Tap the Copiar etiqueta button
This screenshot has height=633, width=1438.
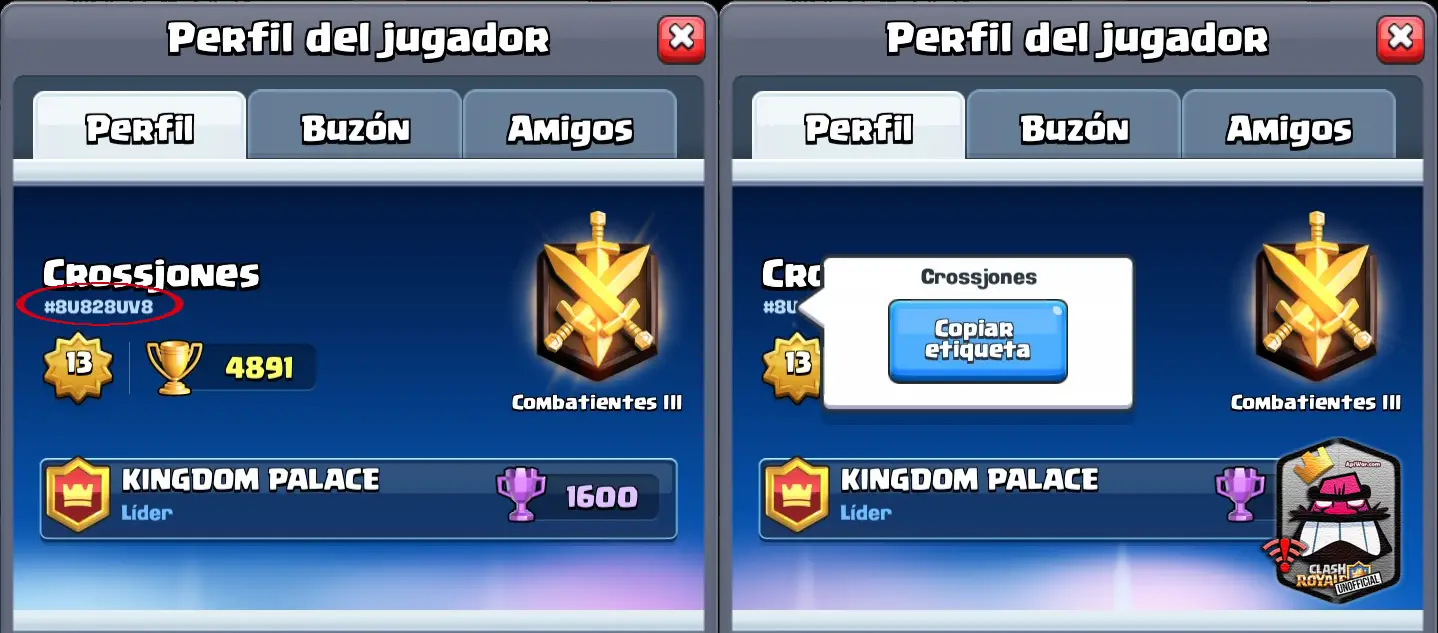click(x=978, y=341)
